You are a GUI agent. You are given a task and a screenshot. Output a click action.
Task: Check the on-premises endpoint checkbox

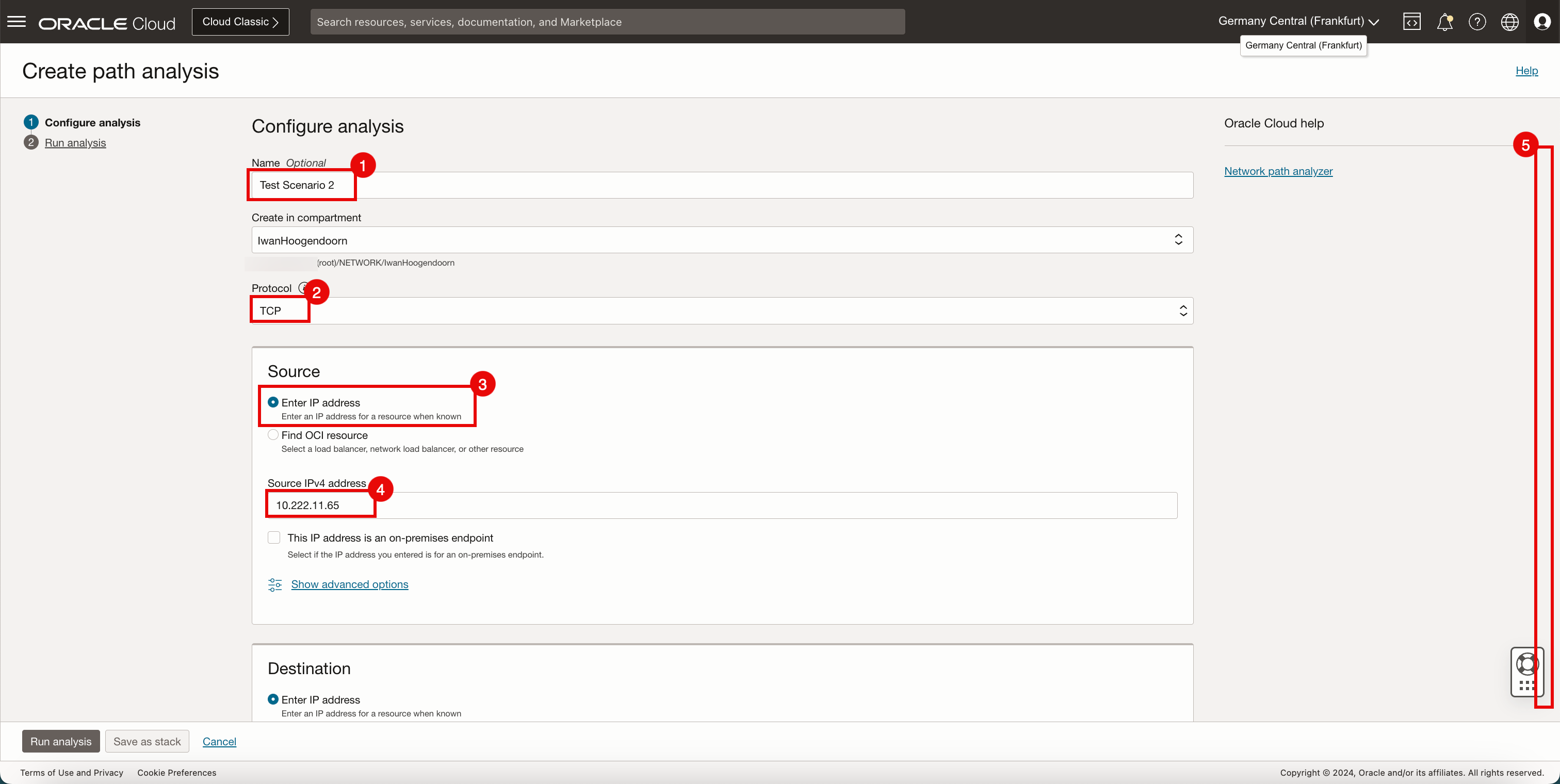click(x=274, y=537)
